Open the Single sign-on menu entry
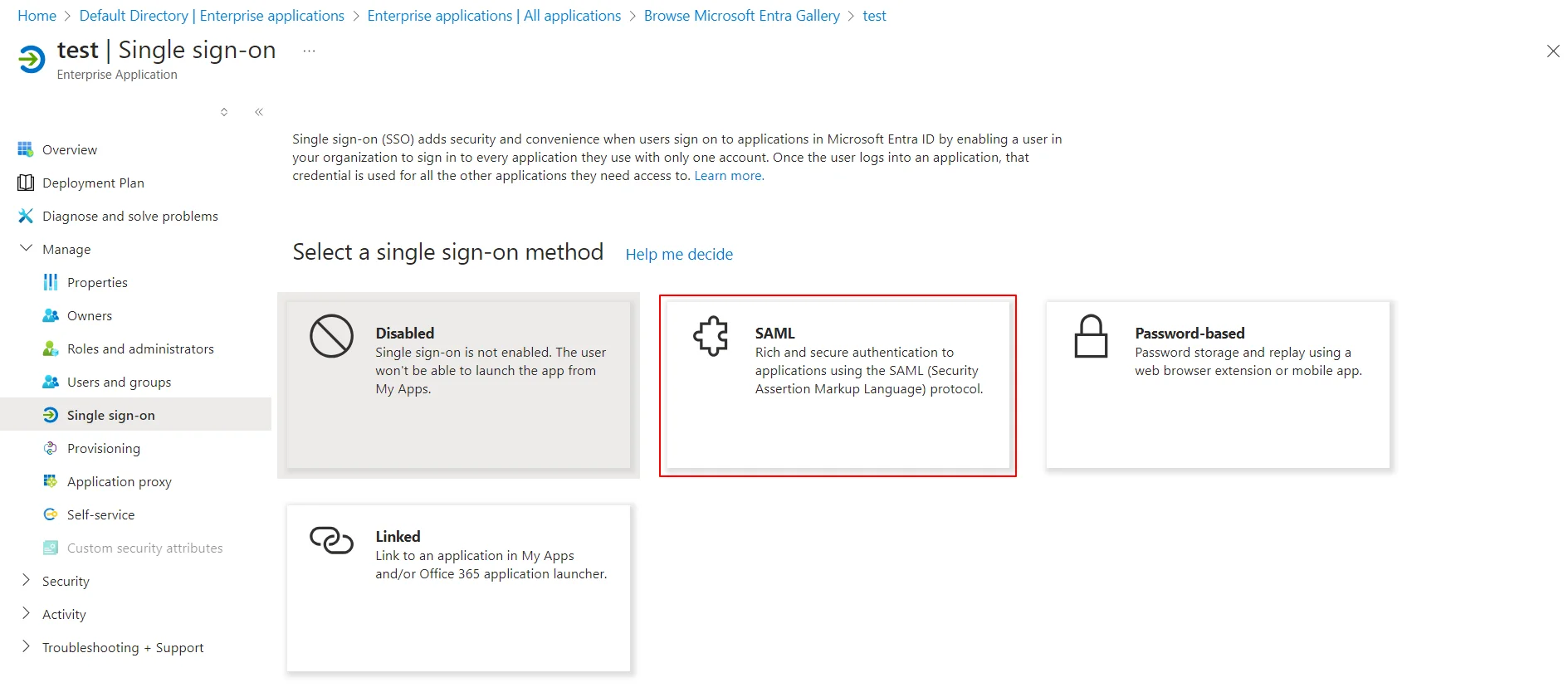Screen dimensions: 1568x692 [x=110, y=415]
